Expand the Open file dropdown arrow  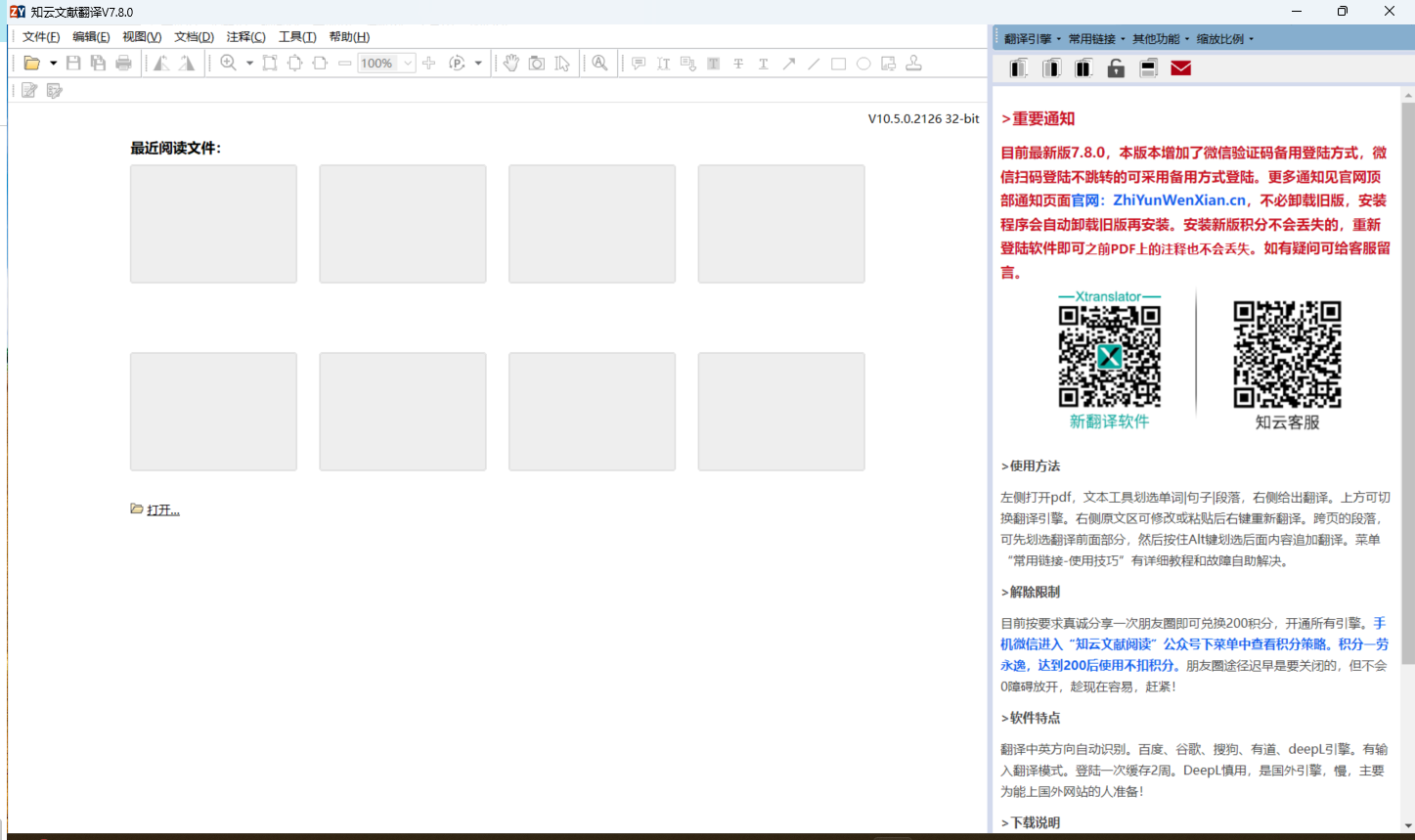(x=53, y=64)
